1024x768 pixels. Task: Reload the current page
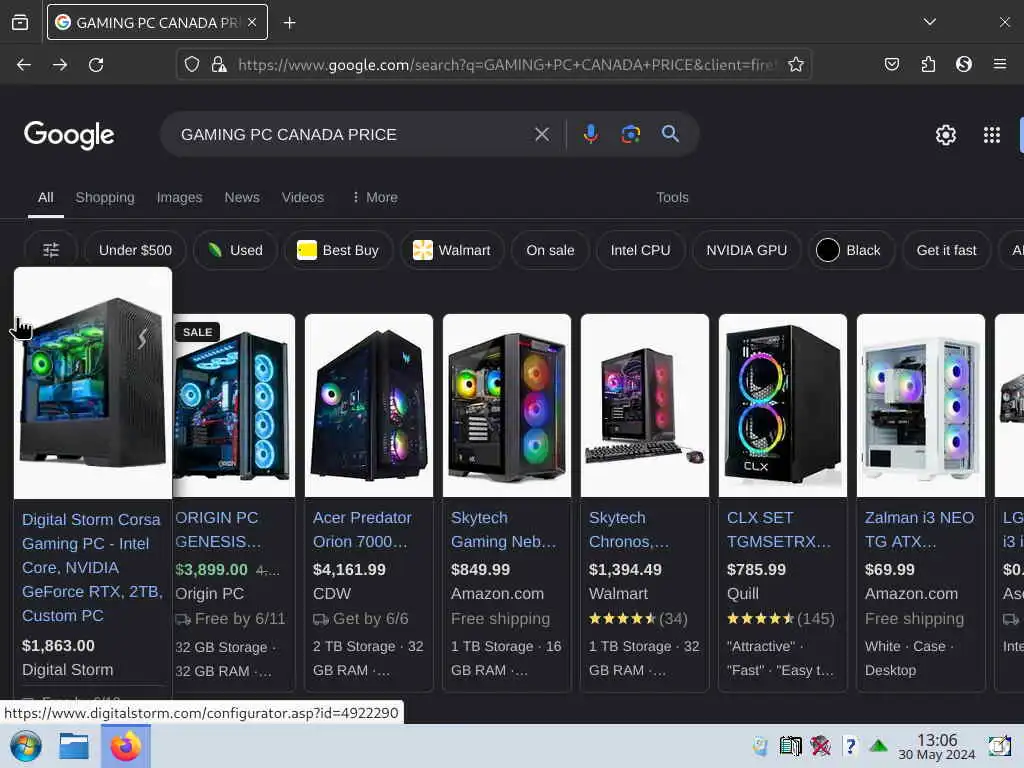pos(96,65)
